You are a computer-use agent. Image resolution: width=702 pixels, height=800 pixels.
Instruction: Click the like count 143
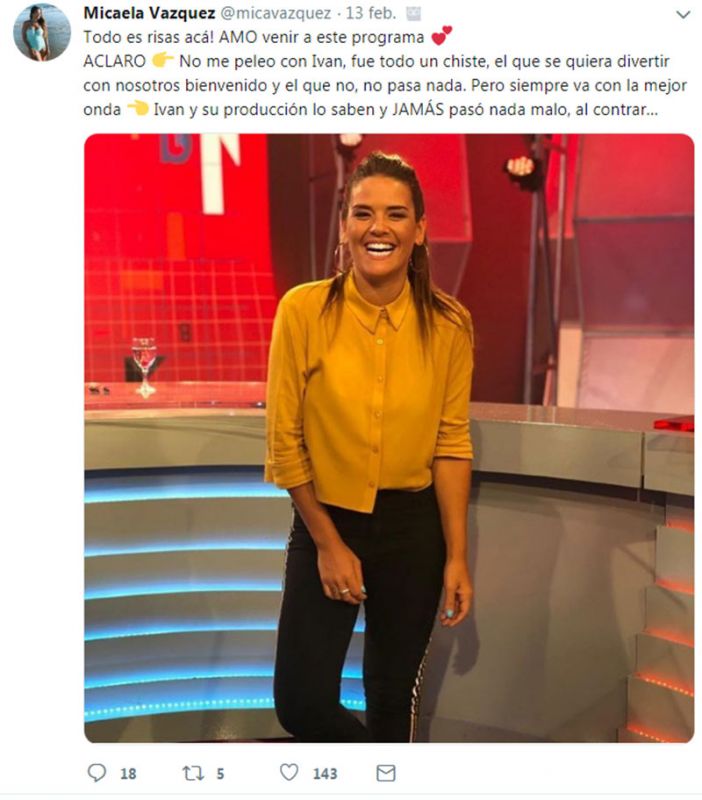point(325,774)
